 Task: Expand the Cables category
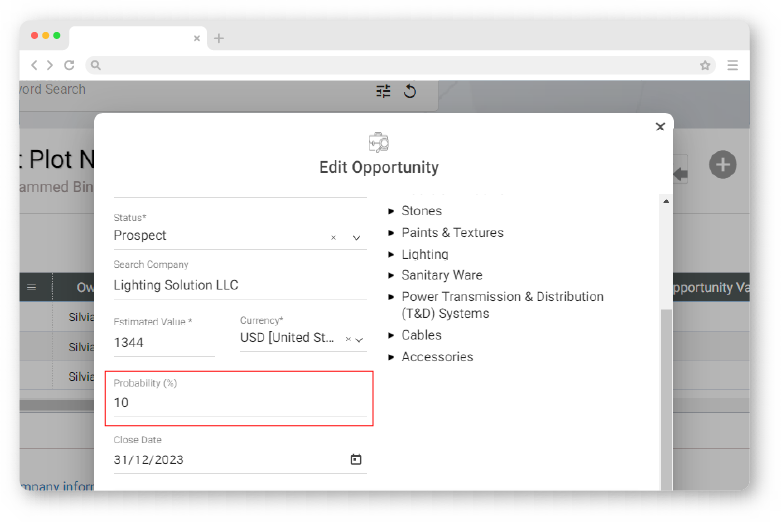click(391, 335)
